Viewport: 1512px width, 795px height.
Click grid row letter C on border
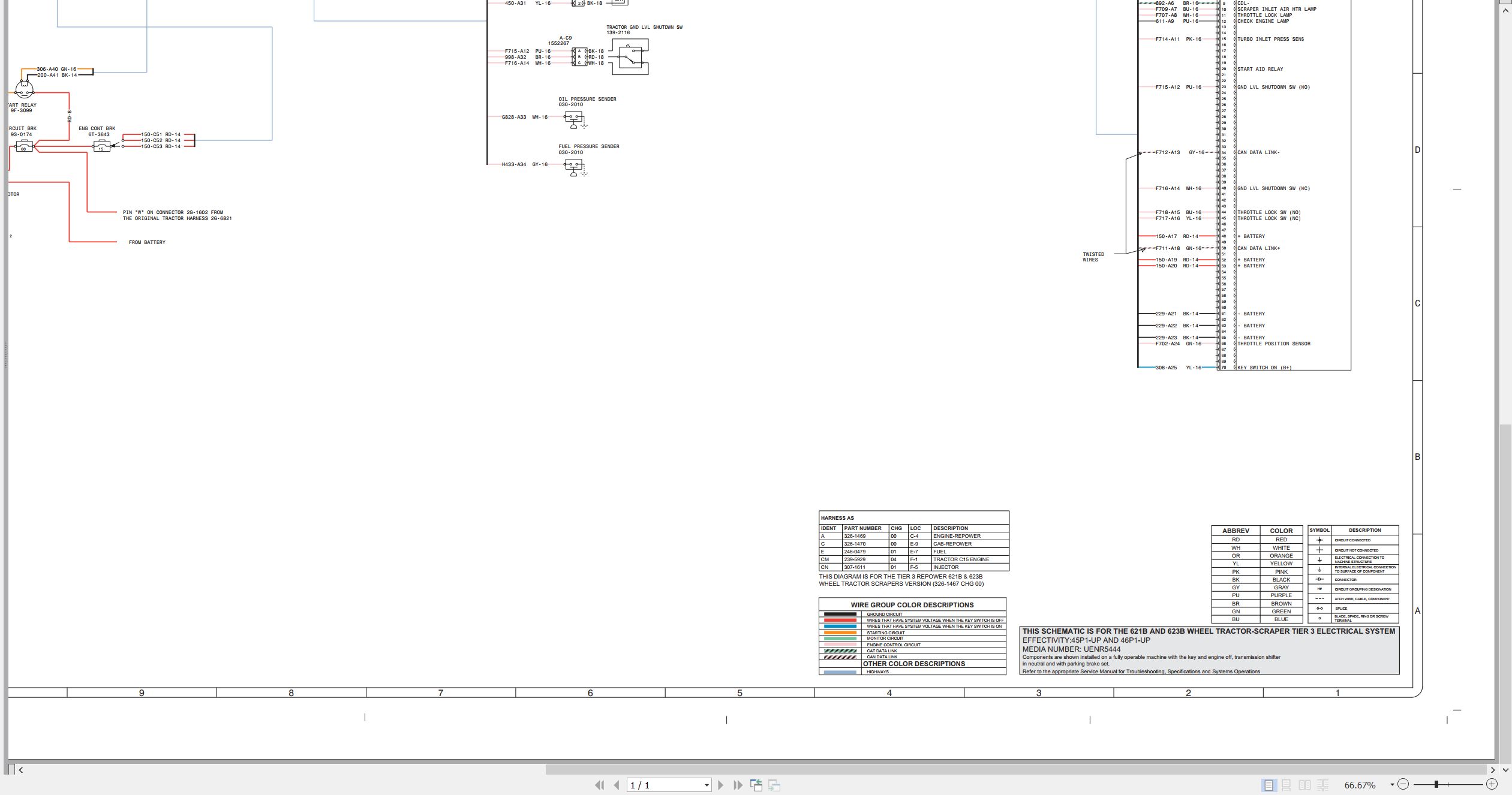coord(1417,303)
